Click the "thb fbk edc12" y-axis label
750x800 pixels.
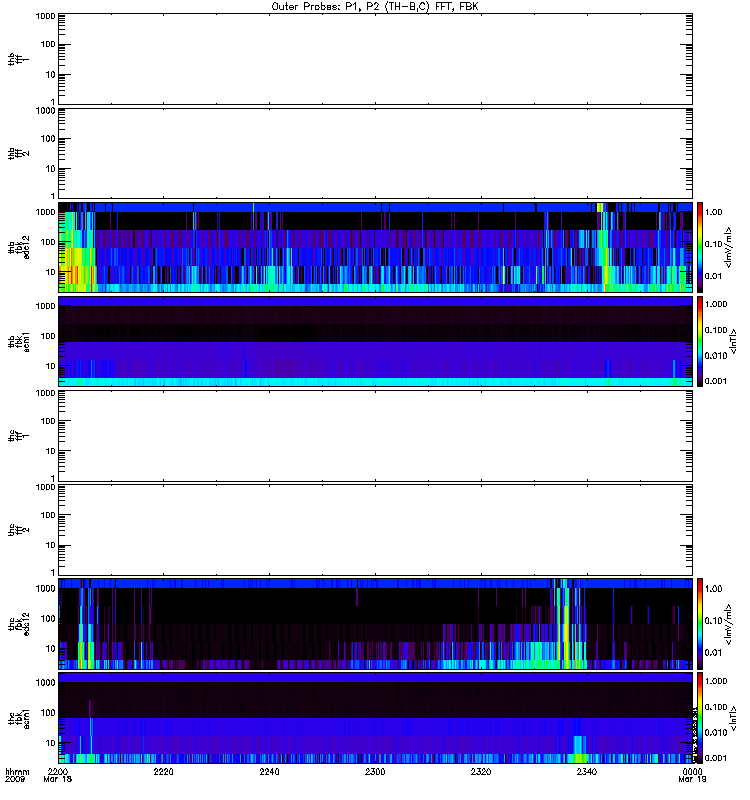[x=19, y=247]
